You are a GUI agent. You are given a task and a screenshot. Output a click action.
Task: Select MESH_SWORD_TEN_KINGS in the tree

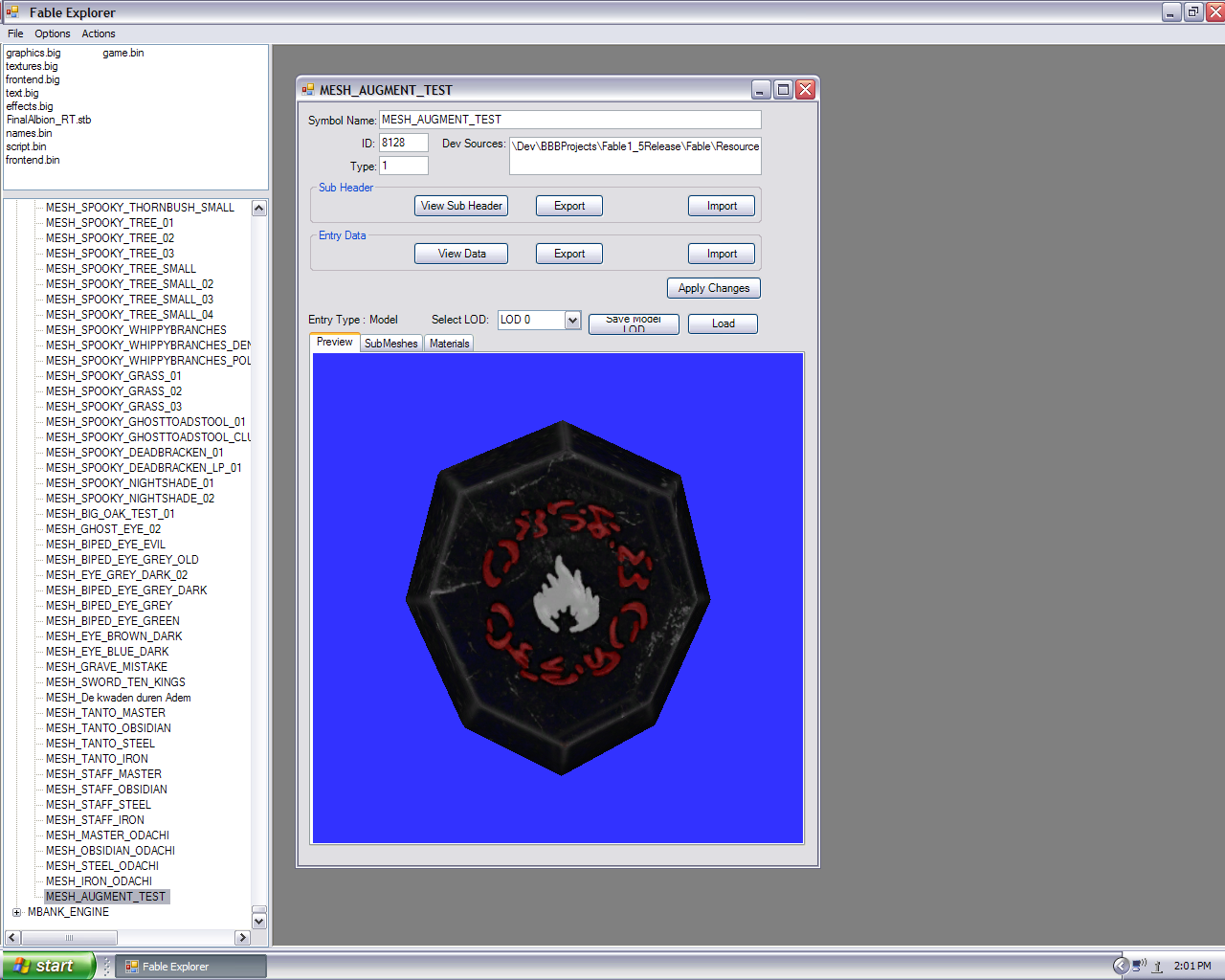tap(116, 682)
